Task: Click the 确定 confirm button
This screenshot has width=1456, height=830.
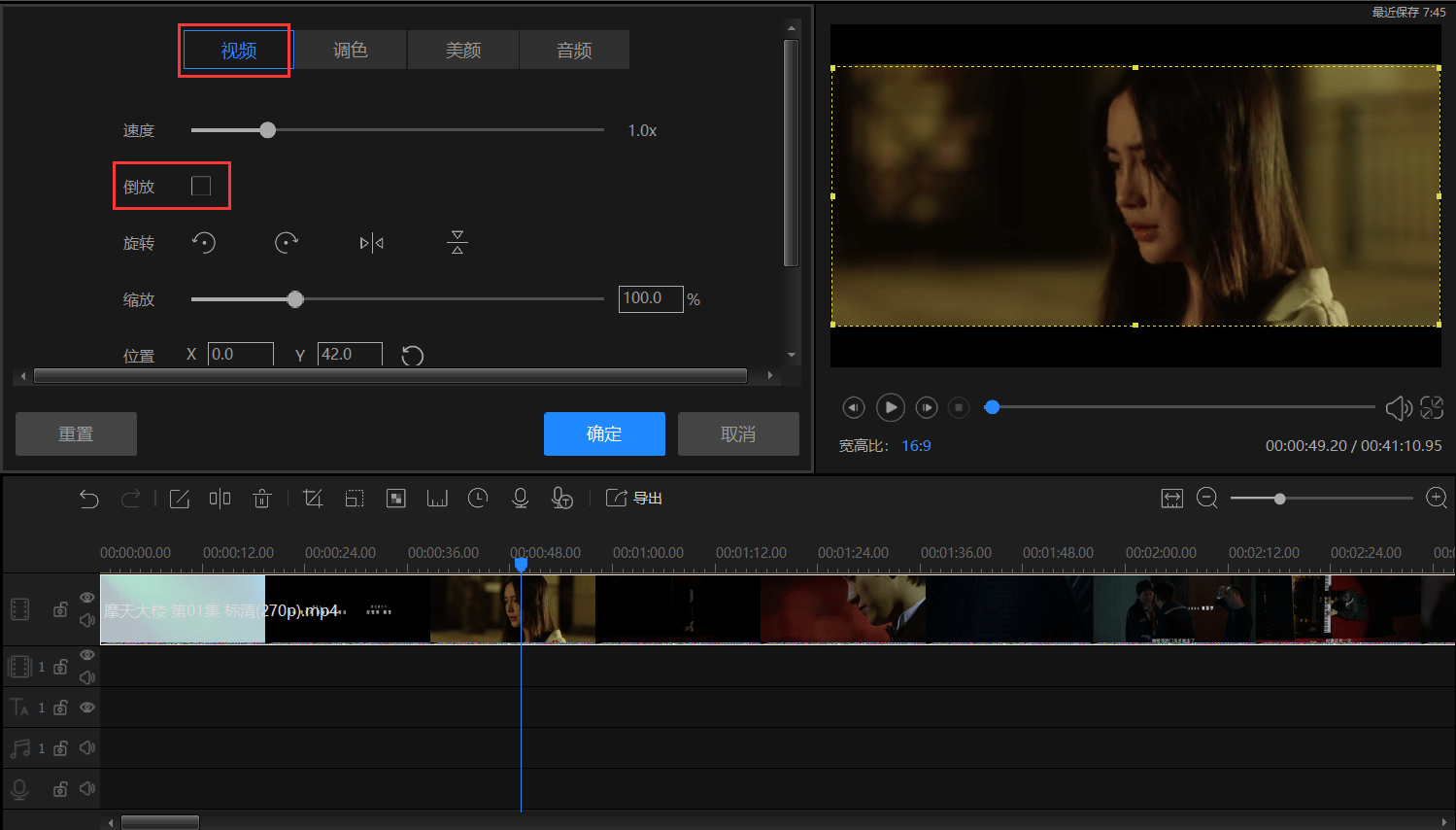Action: point(604,433)
